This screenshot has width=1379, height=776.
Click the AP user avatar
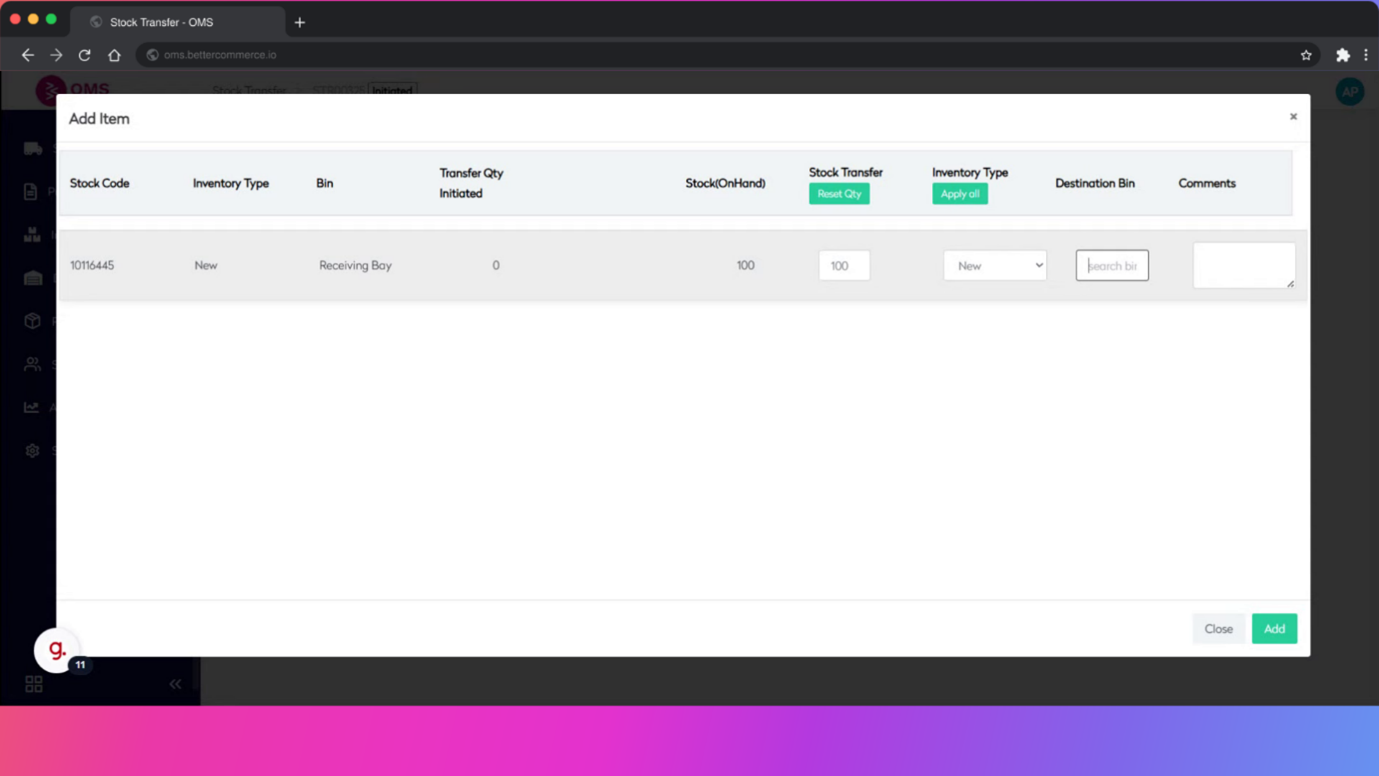pos(1350,91)
